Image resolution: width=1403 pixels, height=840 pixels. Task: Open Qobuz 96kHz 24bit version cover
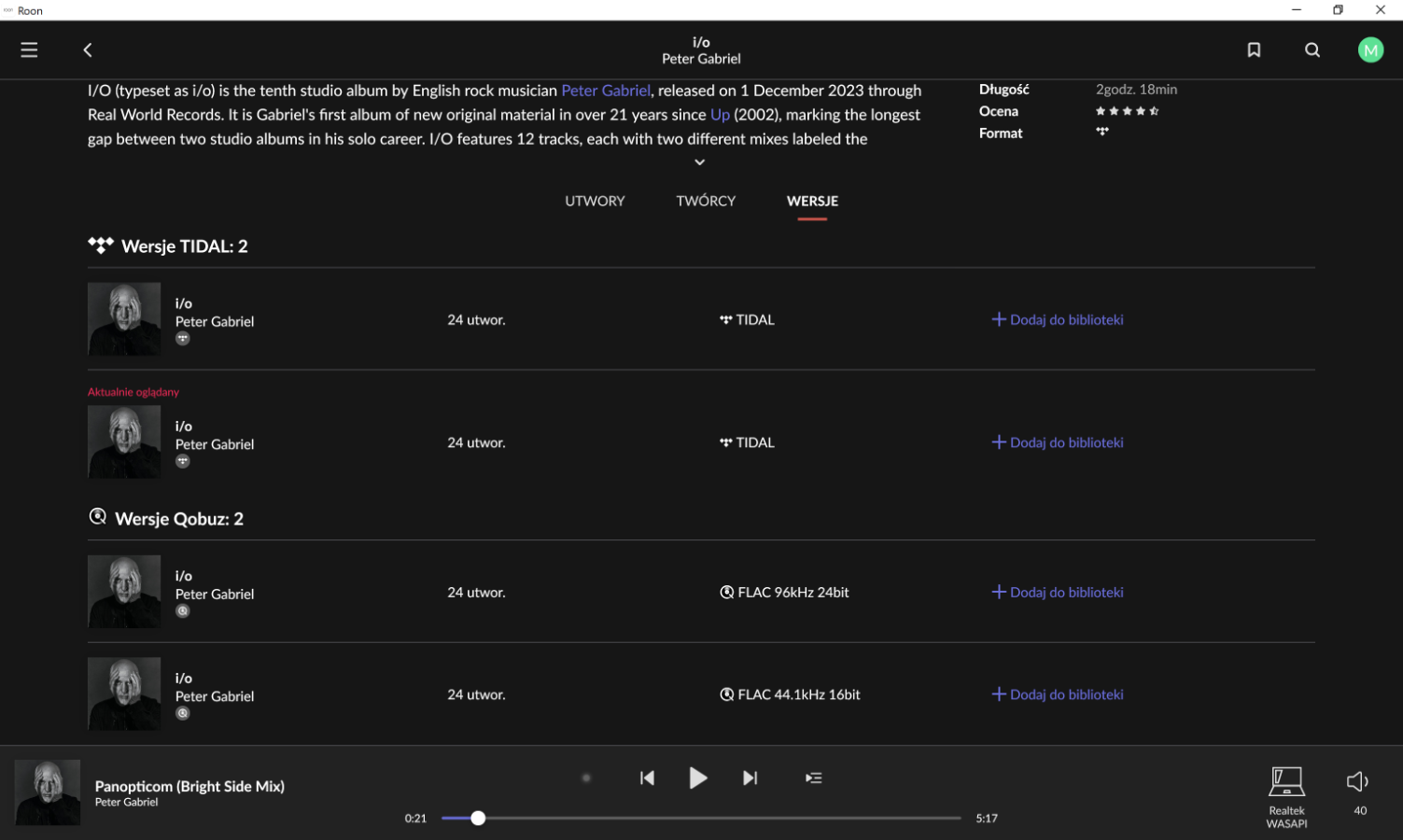(x=124, y=592)
